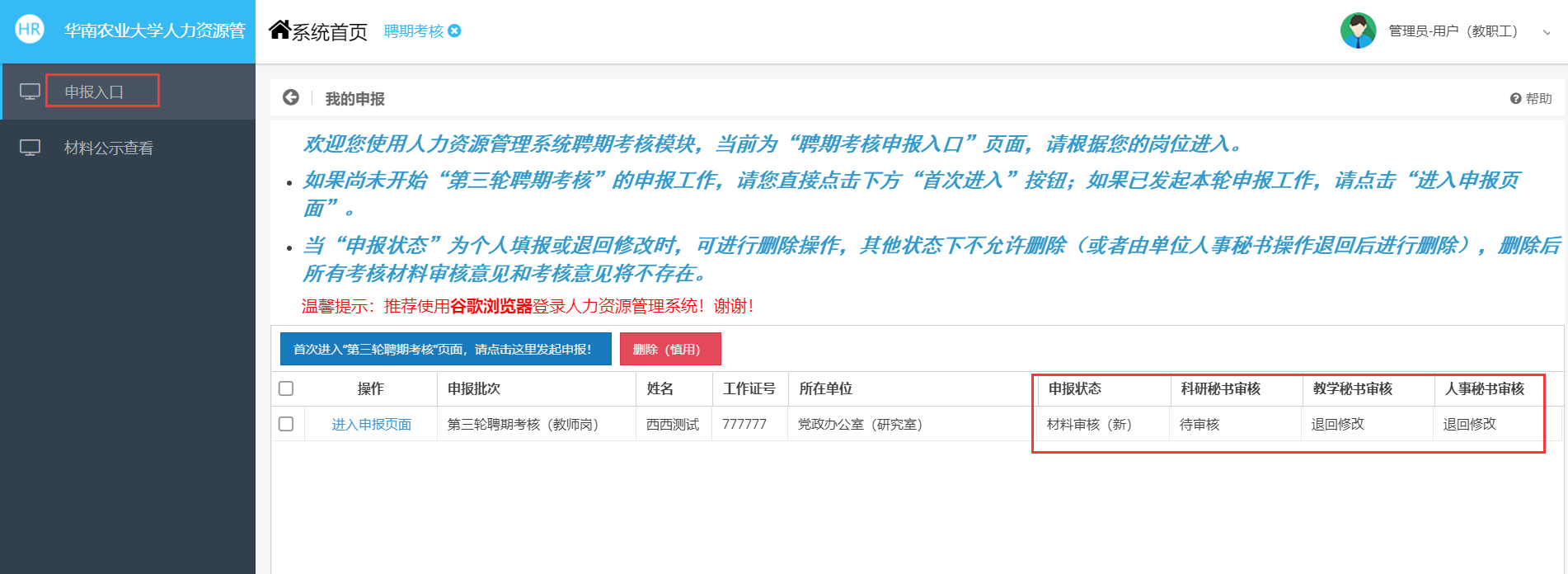The width and height of the screenshot is (1568, 574).
Task: Click the 所在单位 column header
Action: 825,388
